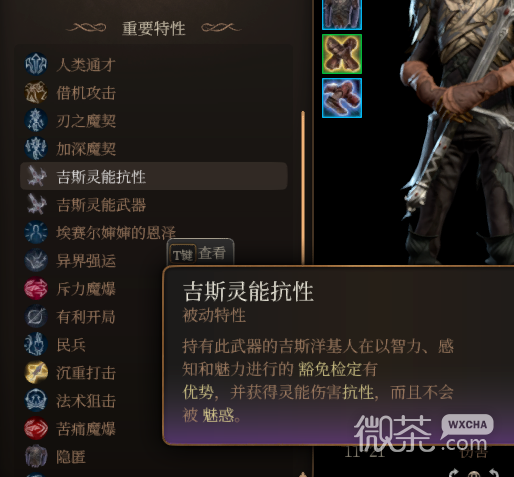Select the red 苦痛魔爆 icon
Viewport: 514px width, 477px height.
point(36,428)
